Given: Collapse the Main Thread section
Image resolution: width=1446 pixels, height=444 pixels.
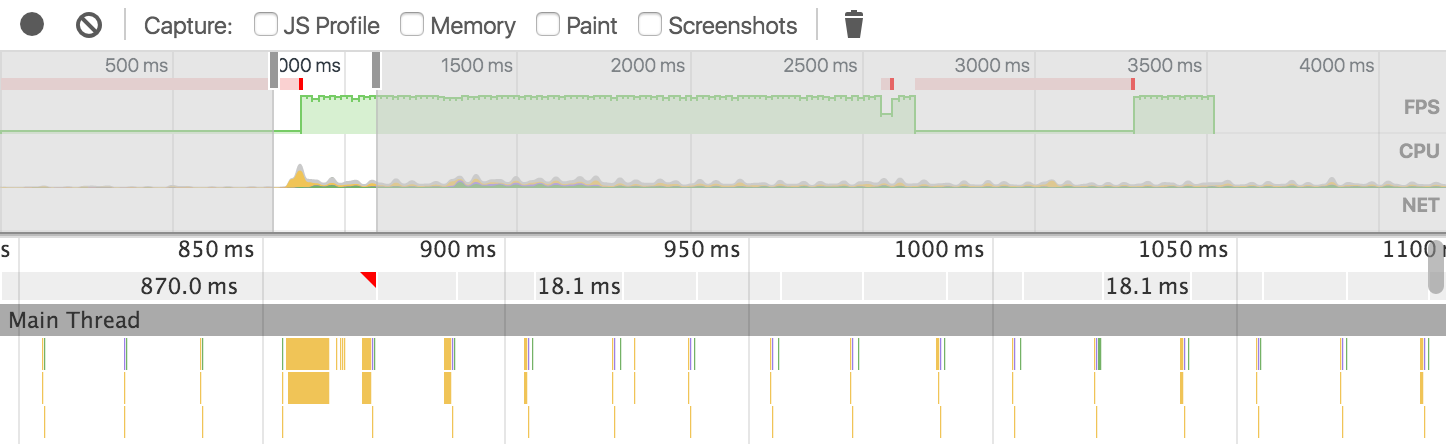Looking at the screenshot, I should (x=75, y=320).
